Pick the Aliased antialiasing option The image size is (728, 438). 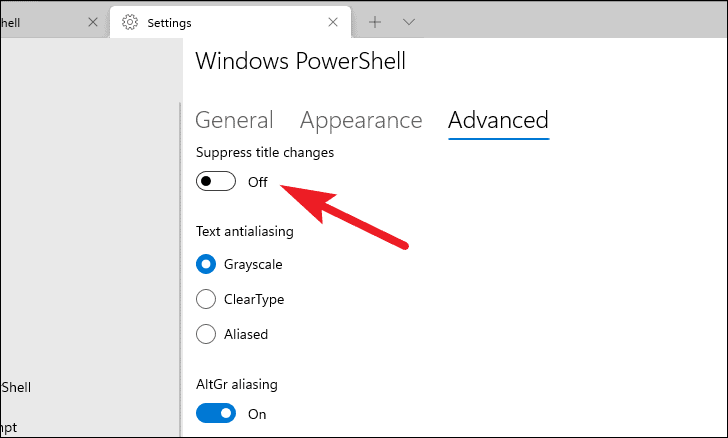[206, 334]
